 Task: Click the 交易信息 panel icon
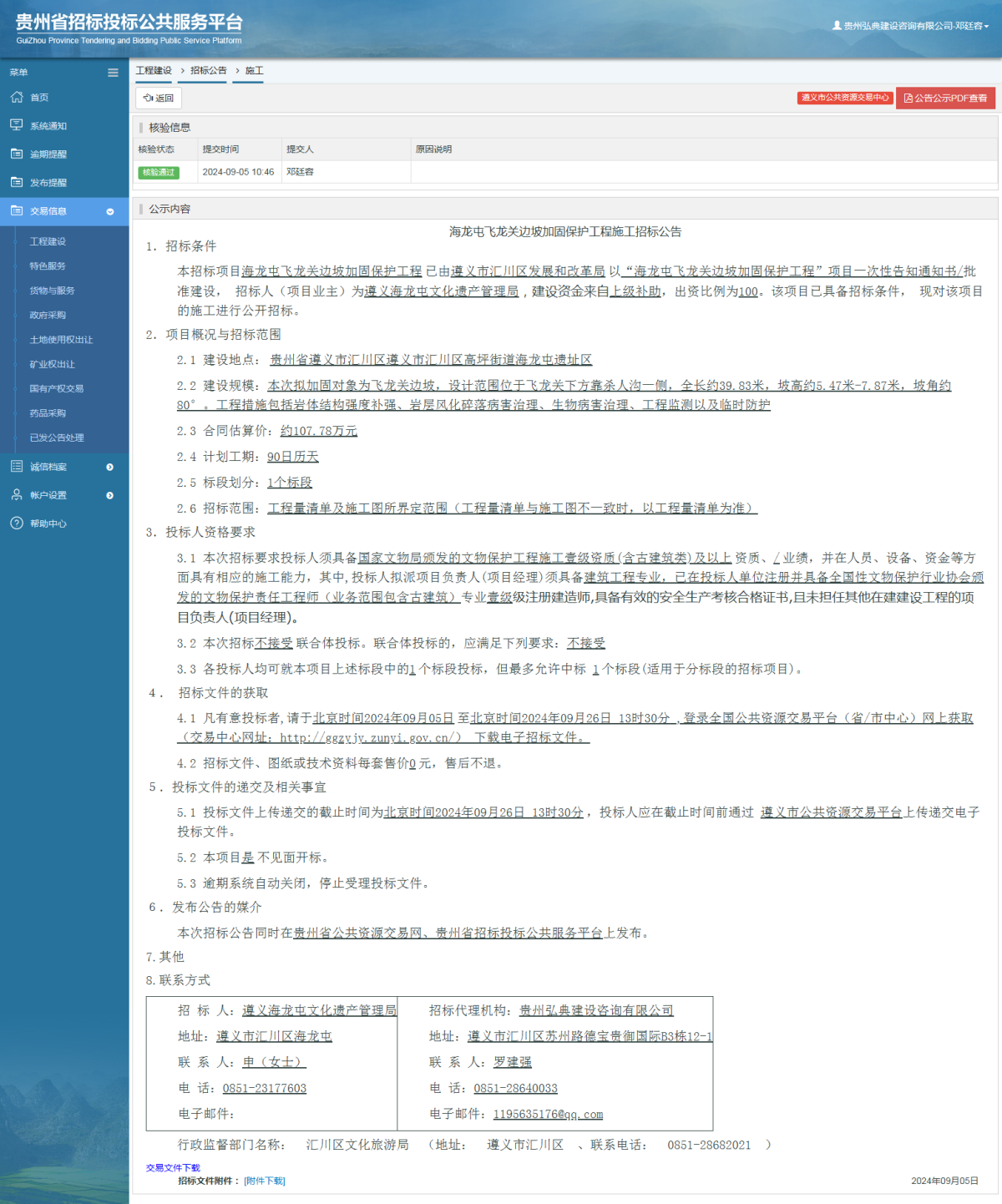(x=17, y=211)
